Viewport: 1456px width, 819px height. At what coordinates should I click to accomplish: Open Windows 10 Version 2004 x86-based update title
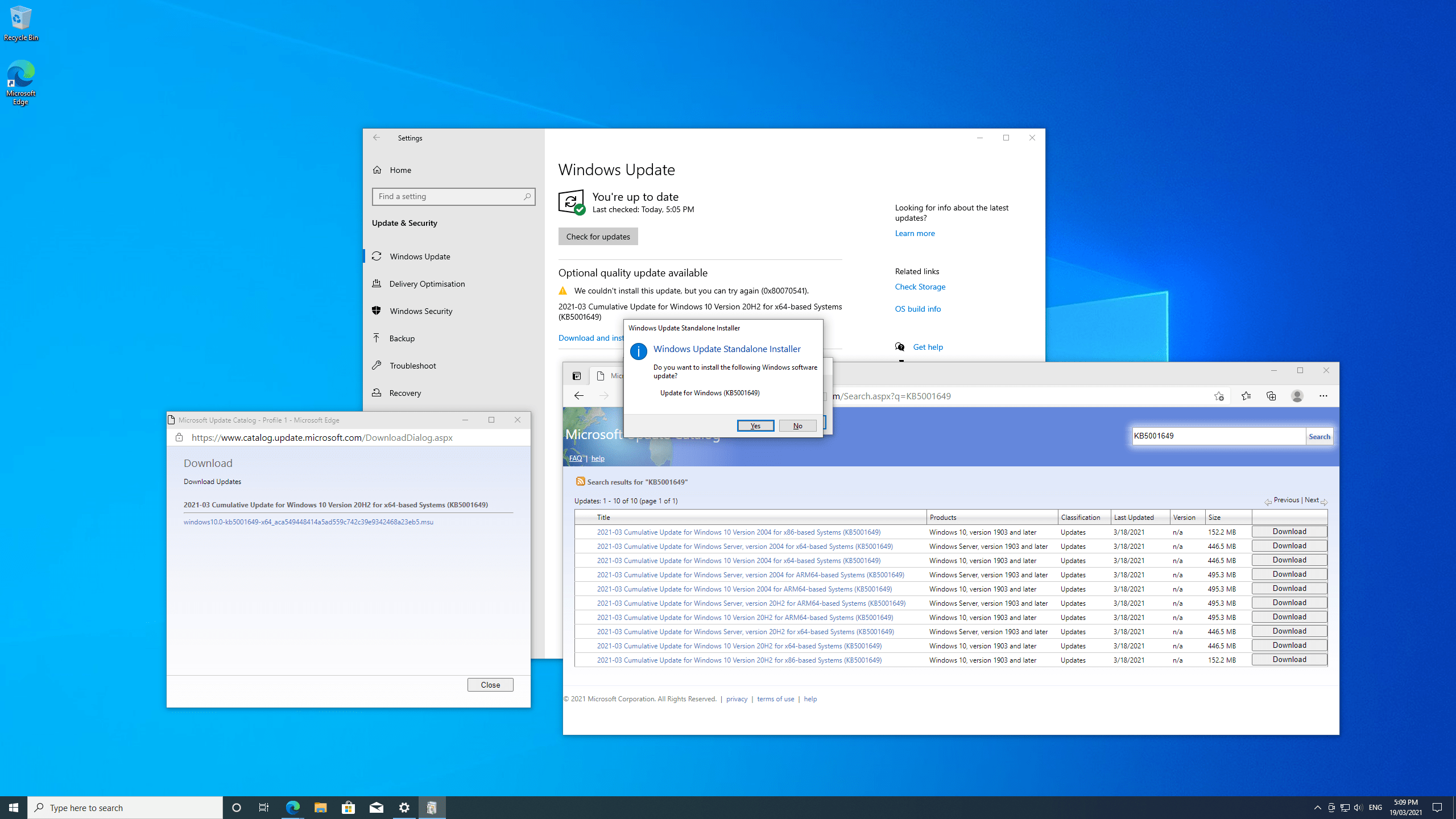(738, 532)
